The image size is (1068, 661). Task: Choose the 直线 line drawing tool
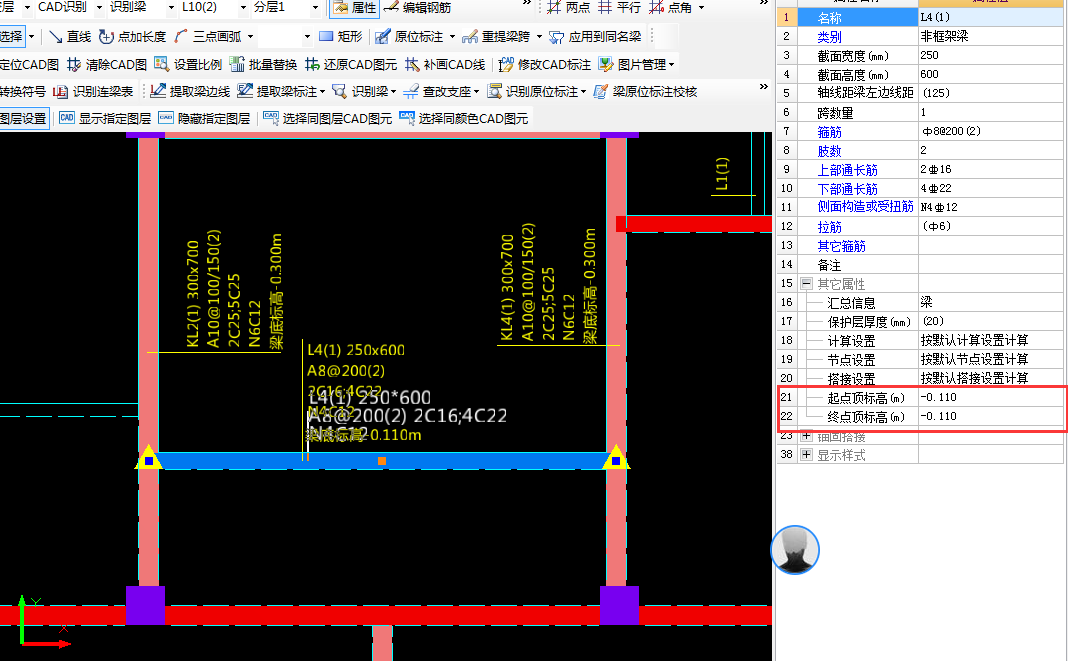point(70,36)
